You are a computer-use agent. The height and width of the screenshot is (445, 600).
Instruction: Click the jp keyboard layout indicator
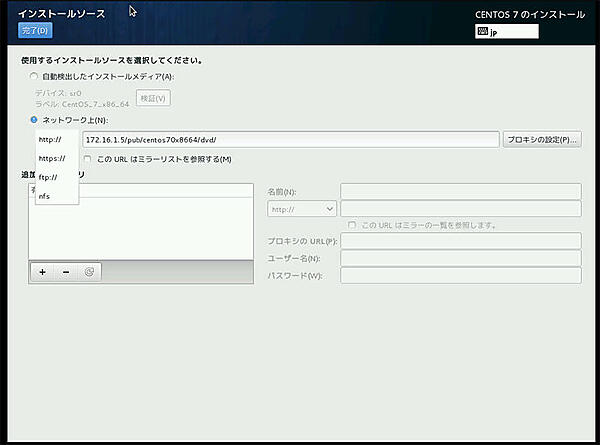point(507,31)
